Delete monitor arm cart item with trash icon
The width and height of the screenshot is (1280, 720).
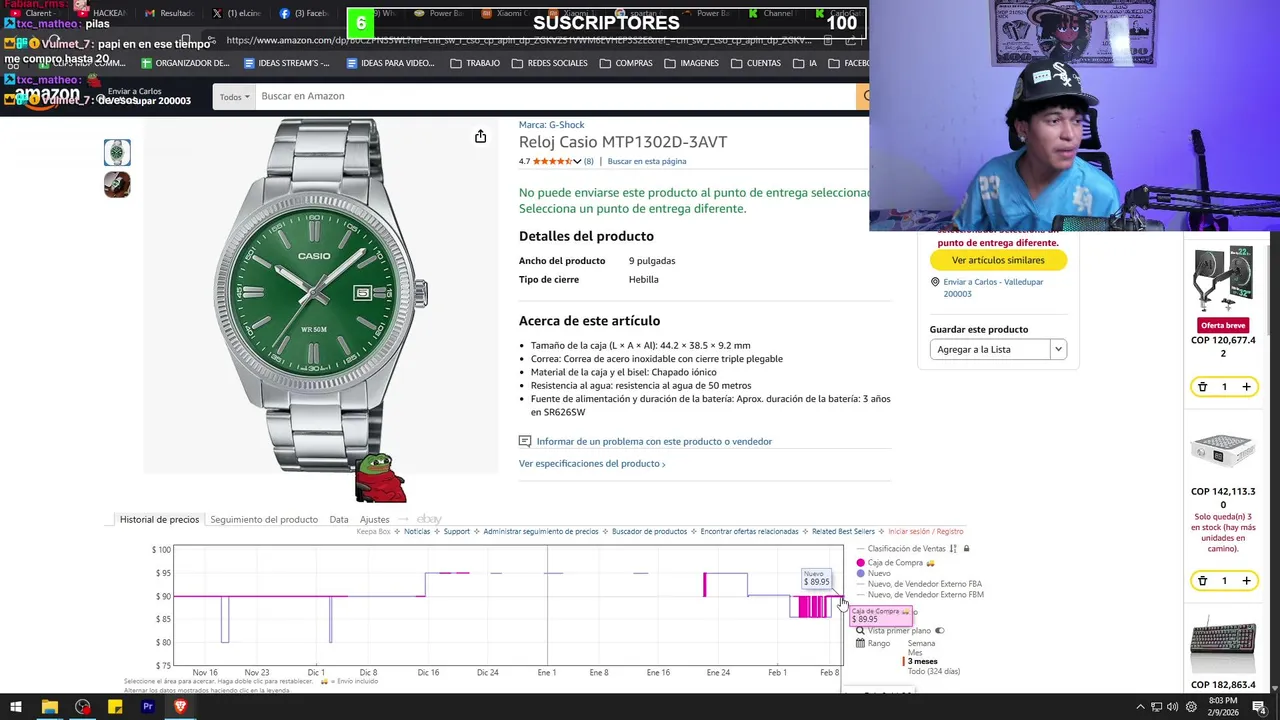pos(1202,387)
